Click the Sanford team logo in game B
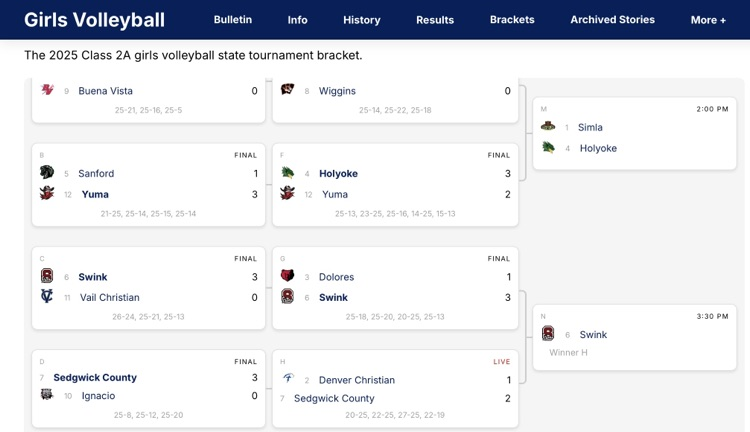Screen dimensions: 750x432 pyautogui.click(x=46, y=173)
